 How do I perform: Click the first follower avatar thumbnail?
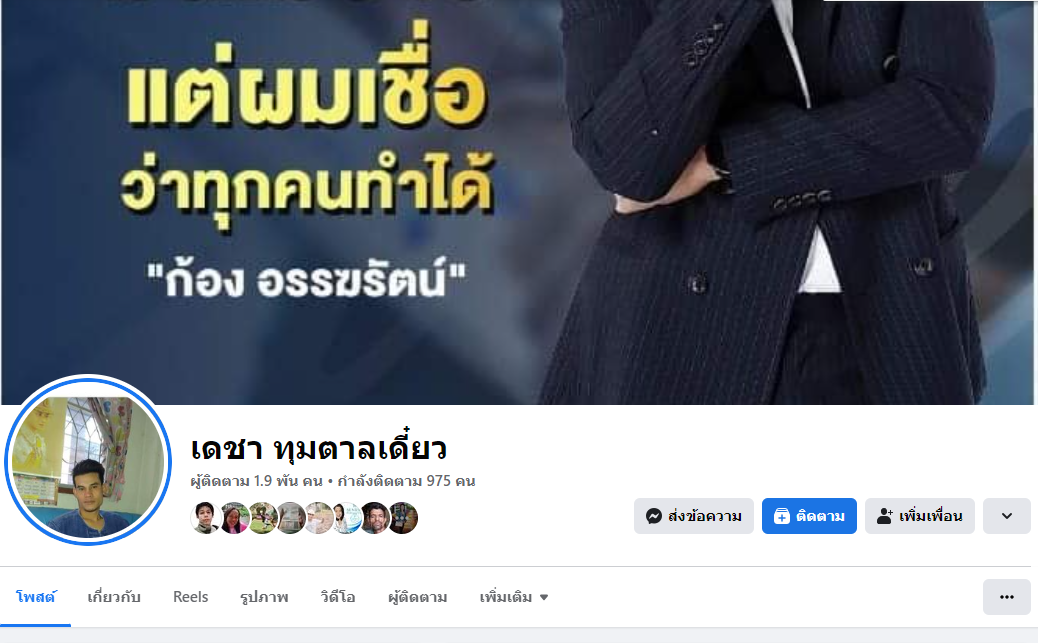click(x=206, y=518)
